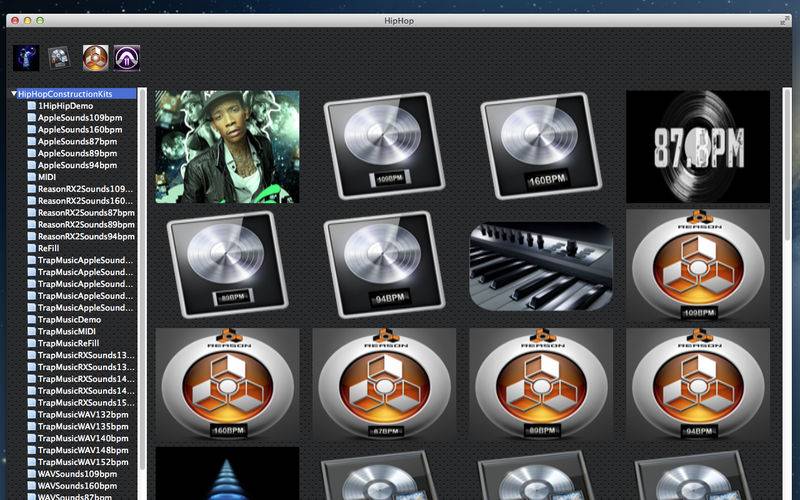Open the Logic 94BPM kit icon
The width and height of the screenshot is (800, 500).
tap(384, 264)
